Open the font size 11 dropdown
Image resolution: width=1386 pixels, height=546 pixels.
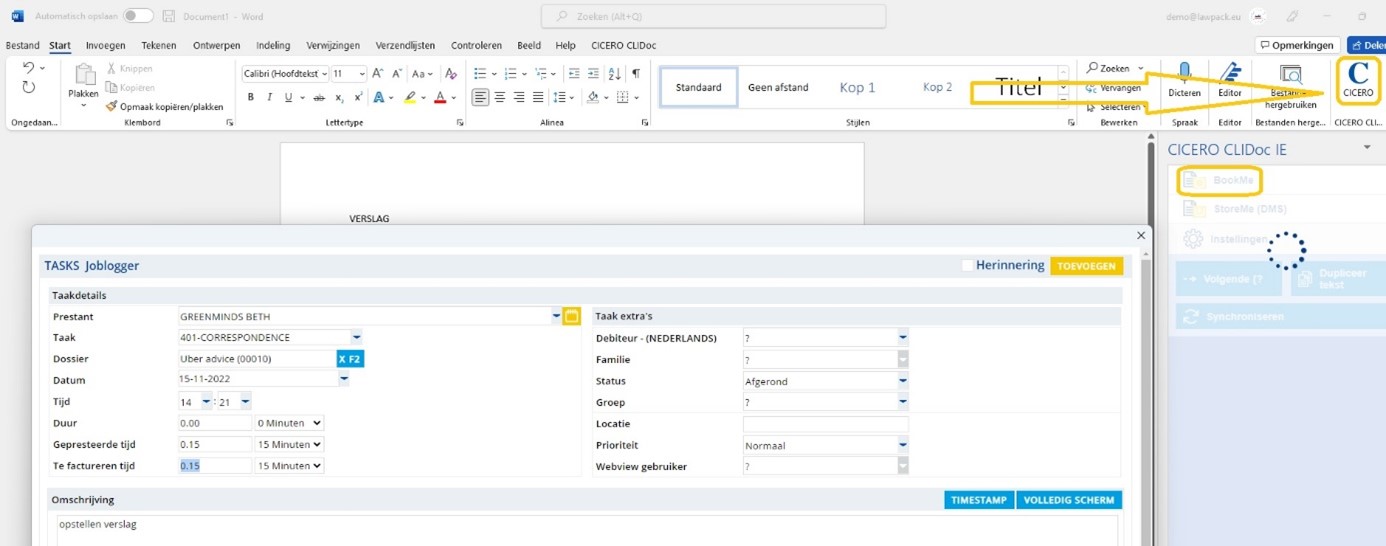(362, 74)
